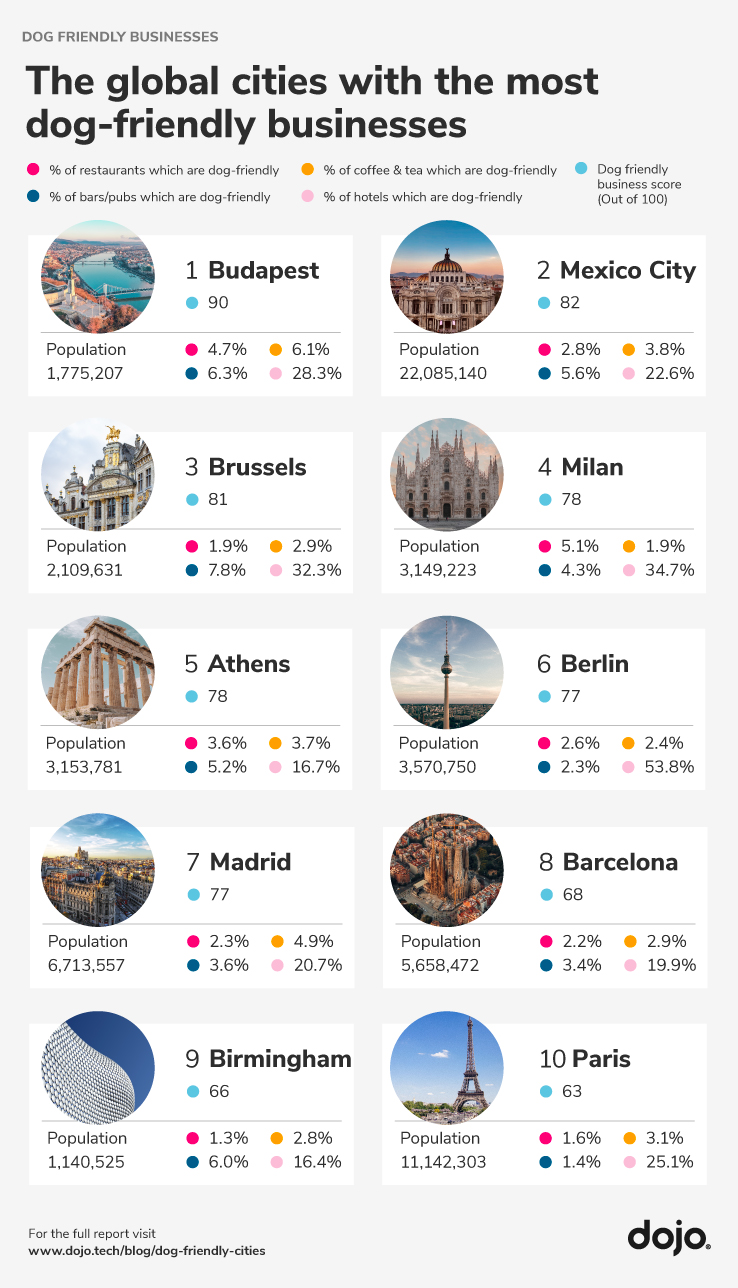Select the Barcelona Sagrada Familia photo
The image size is (738, 1288).
(446, 869)
